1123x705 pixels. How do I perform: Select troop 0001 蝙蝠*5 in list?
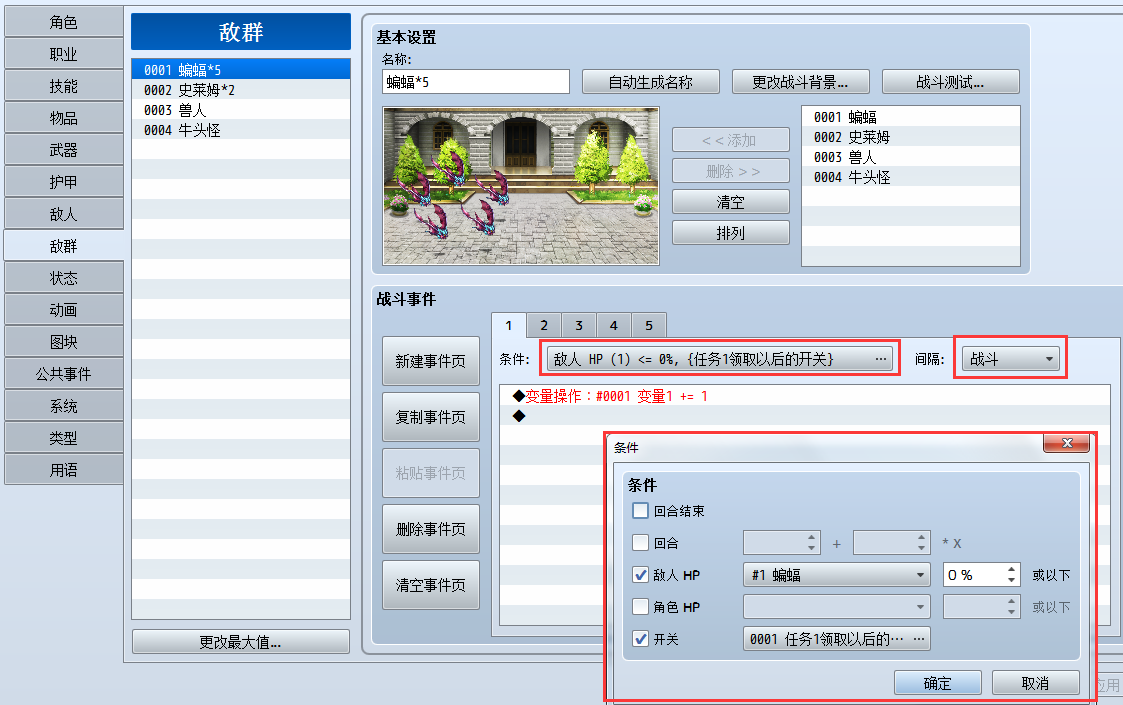pyautogui.click(x=241, y=69)
